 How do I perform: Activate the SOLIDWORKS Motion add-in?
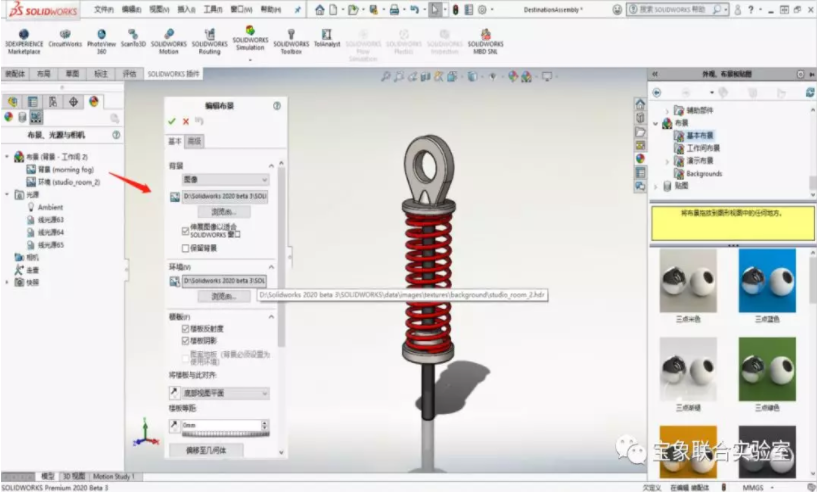[169, 42]
